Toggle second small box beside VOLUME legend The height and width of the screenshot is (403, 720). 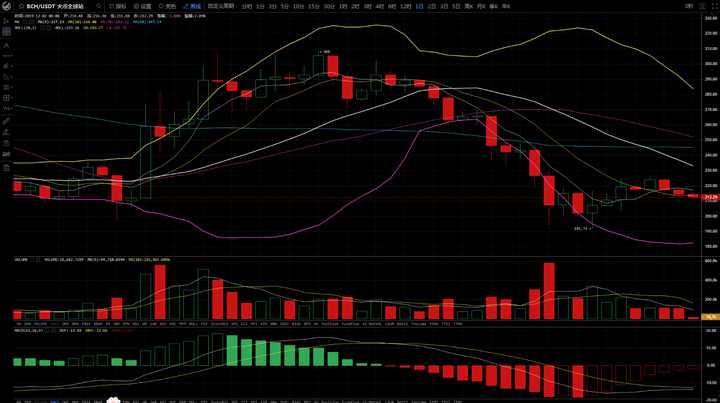pyautogui.click(x=38, y=260)
